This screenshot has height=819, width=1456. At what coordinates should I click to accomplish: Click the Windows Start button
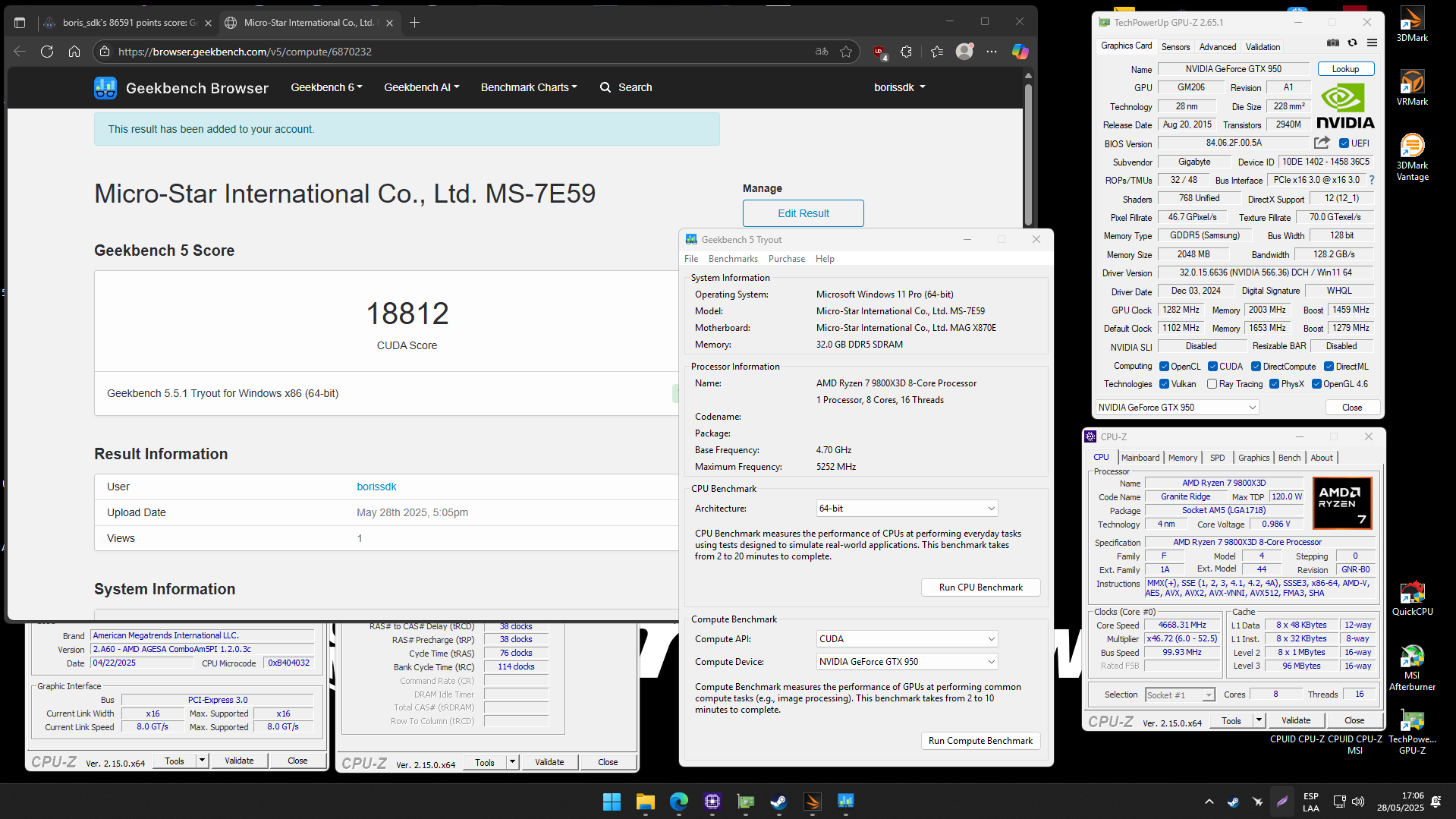tap(612, 802)
